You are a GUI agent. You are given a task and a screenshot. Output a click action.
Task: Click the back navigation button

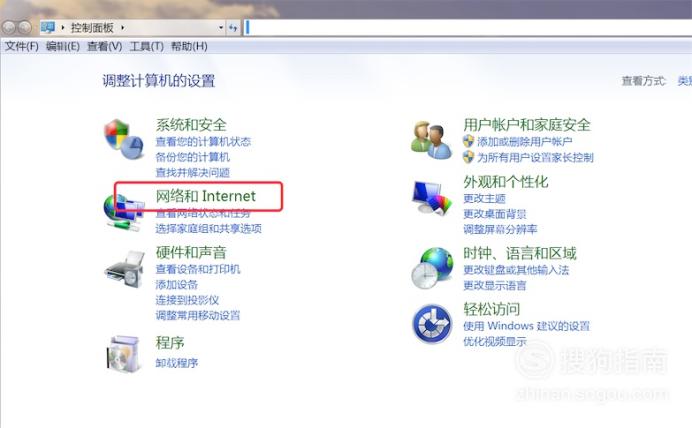[x=9, y=28]
